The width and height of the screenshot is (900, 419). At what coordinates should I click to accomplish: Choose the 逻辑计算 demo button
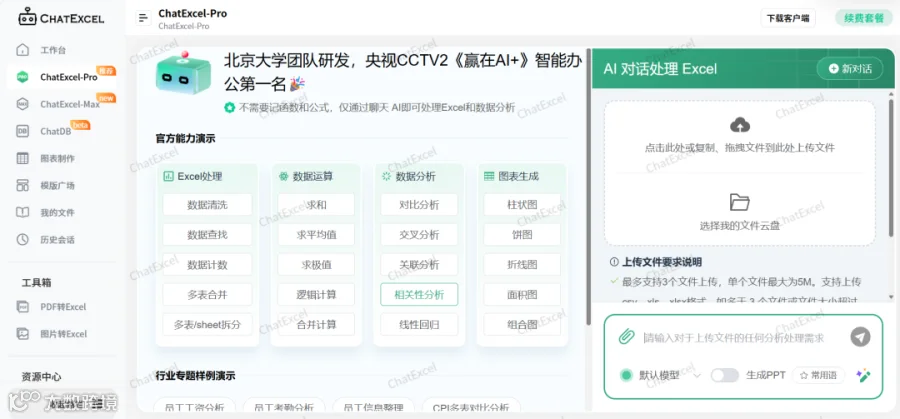coord(316,294)
